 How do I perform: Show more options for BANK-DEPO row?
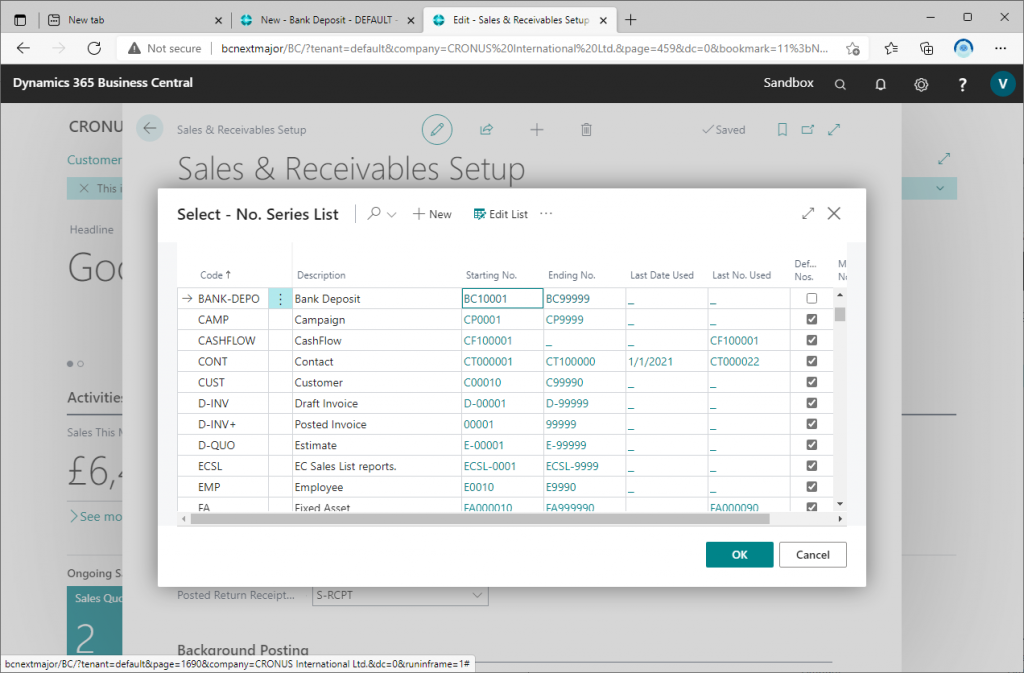[x=280, y=299]
